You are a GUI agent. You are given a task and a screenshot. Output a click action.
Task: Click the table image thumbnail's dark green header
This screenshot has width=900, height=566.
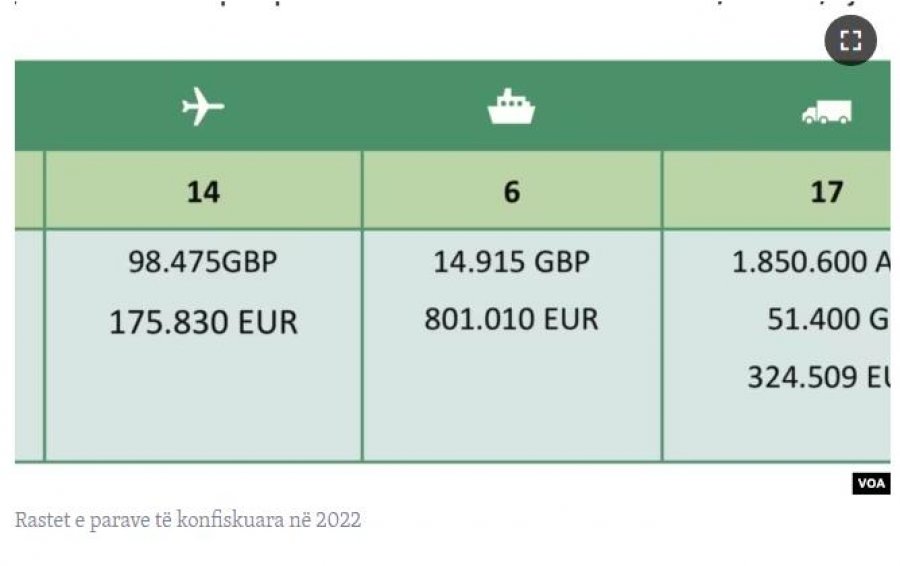[x=360, y=106]
